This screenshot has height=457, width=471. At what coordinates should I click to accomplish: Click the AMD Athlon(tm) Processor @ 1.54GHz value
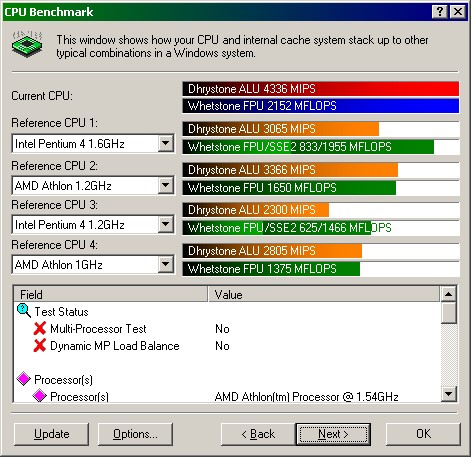coord(307,397)
